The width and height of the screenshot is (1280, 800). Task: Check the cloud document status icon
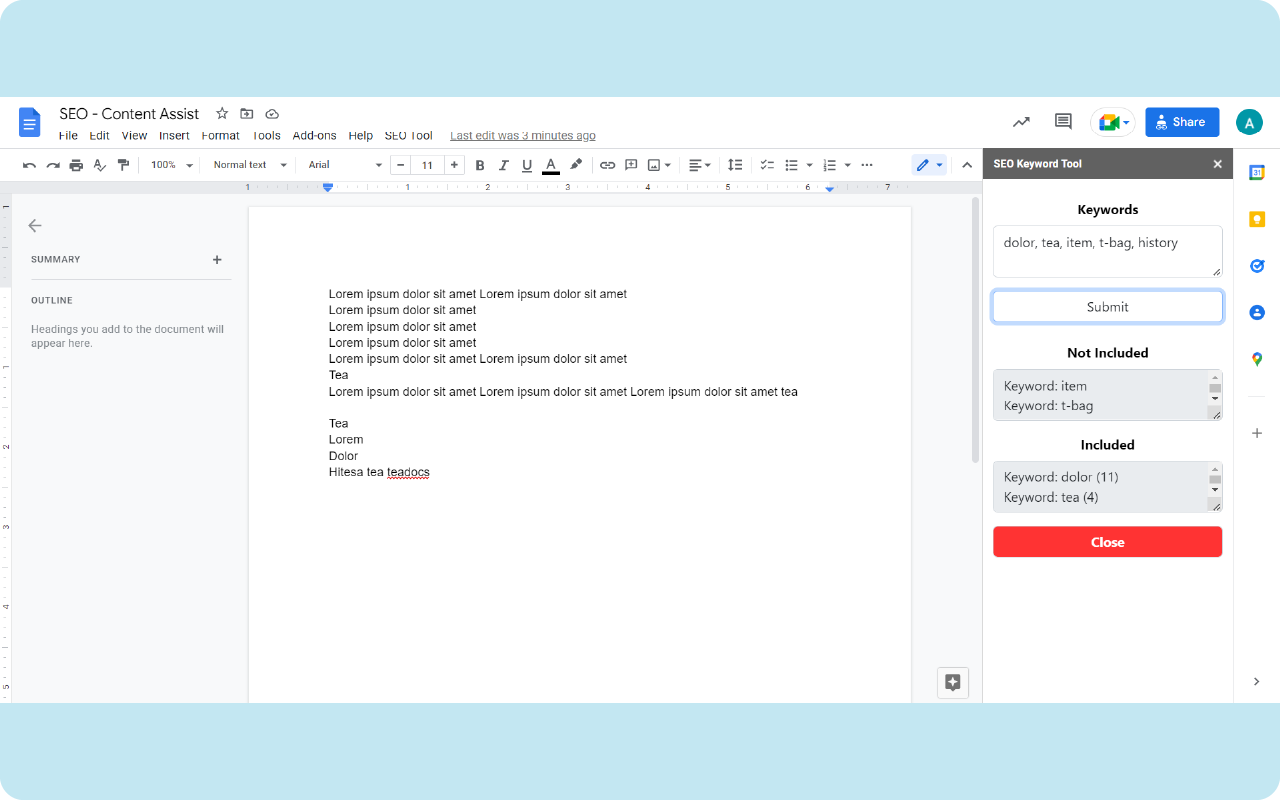(272, 114)
